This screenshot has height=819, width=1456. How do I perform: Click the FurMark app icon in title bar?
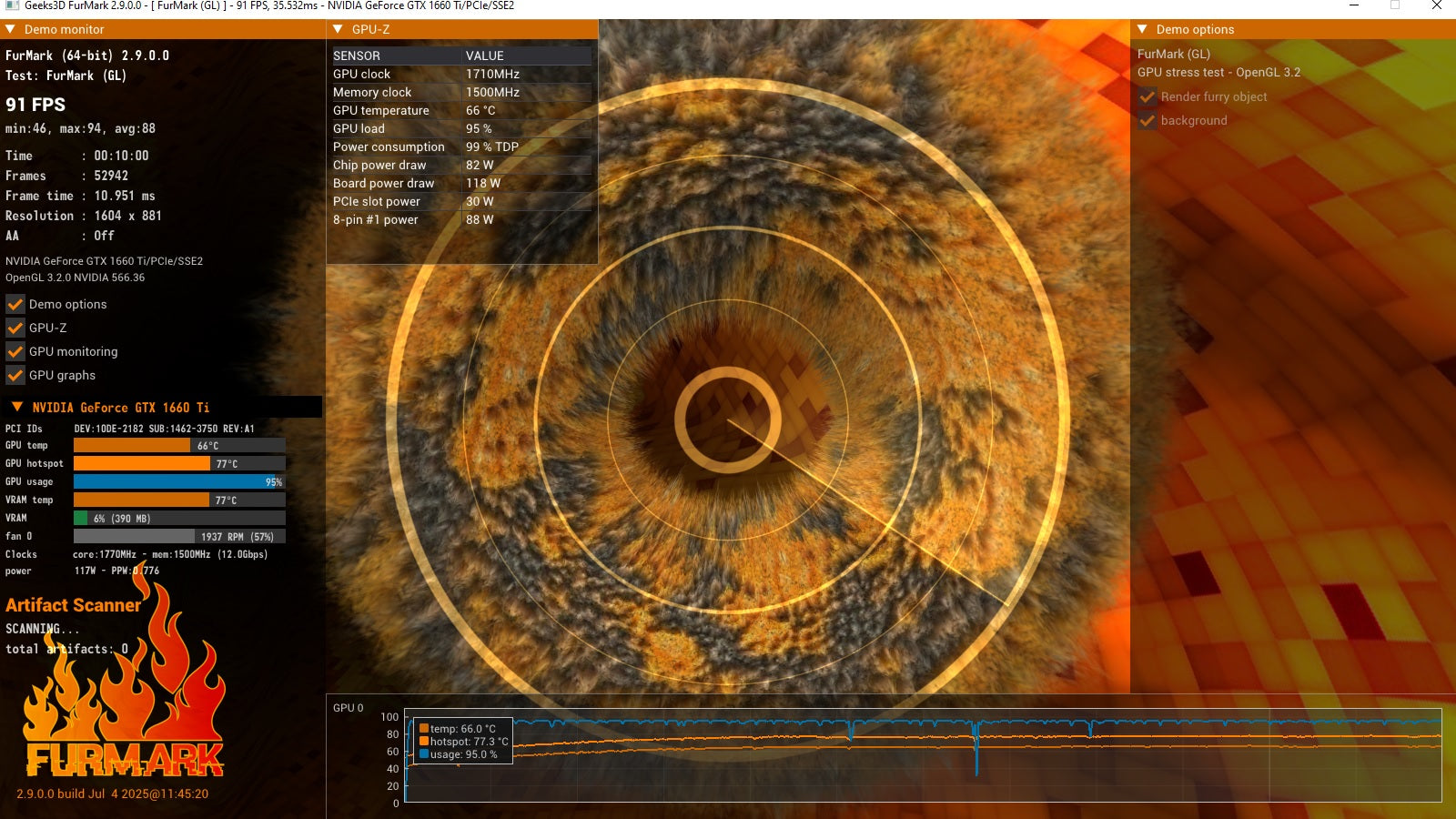point(12,5)
